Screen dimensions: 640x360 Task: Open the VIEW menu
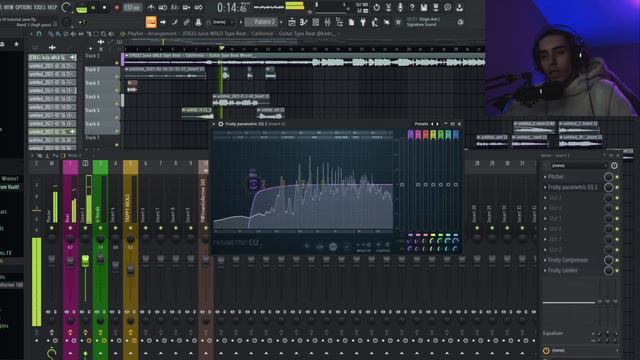coord(9,7)
